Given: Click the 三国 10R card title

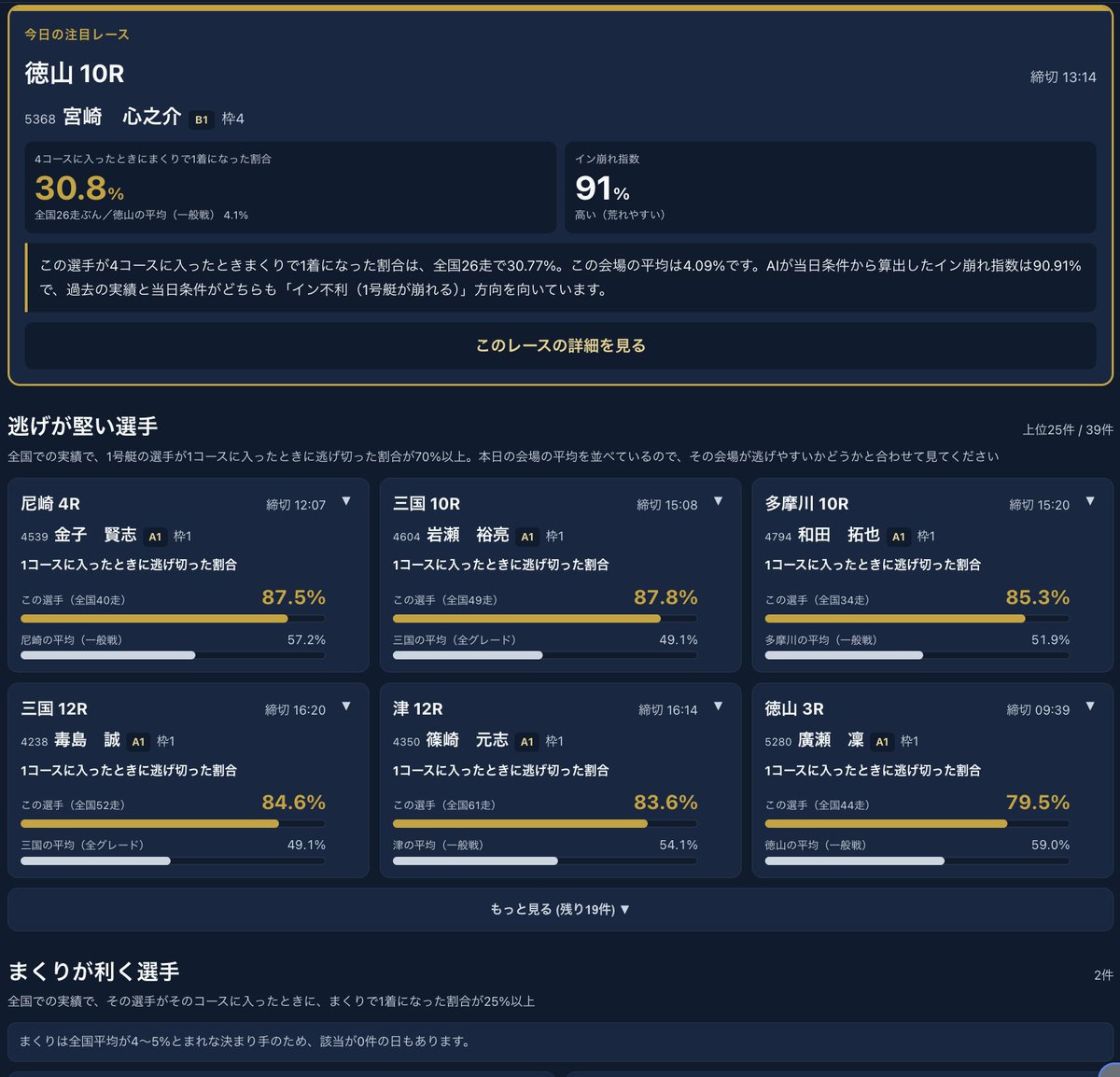Looking at the screenshot, I should pos(427,504).
